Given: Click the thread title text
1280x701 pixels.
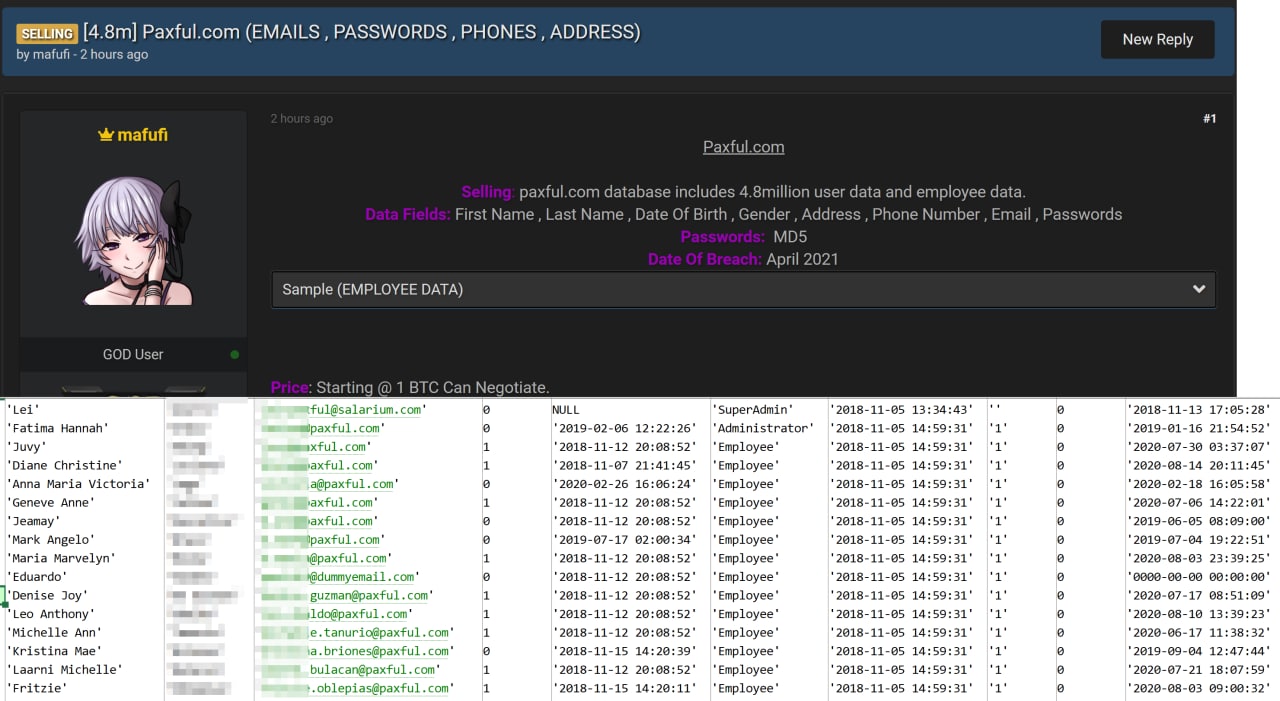Looking at the screenshot, I should (361, 32).
